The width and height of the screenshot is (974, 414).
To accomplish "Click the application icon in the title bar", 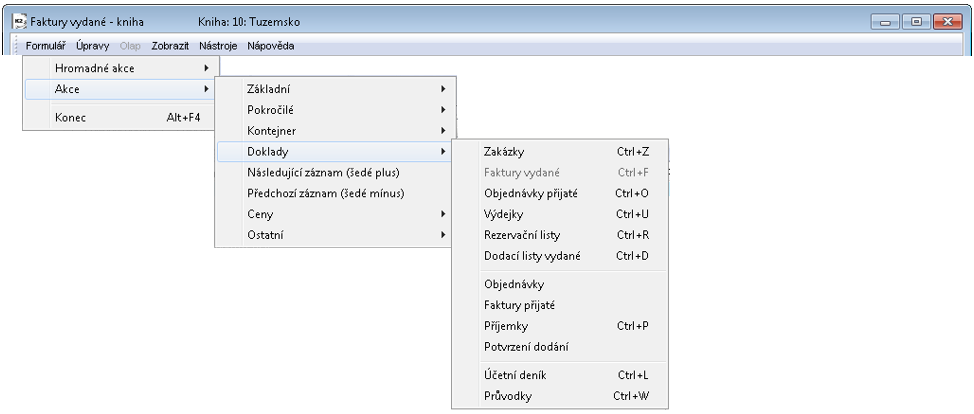I will (x=19, y=21).
